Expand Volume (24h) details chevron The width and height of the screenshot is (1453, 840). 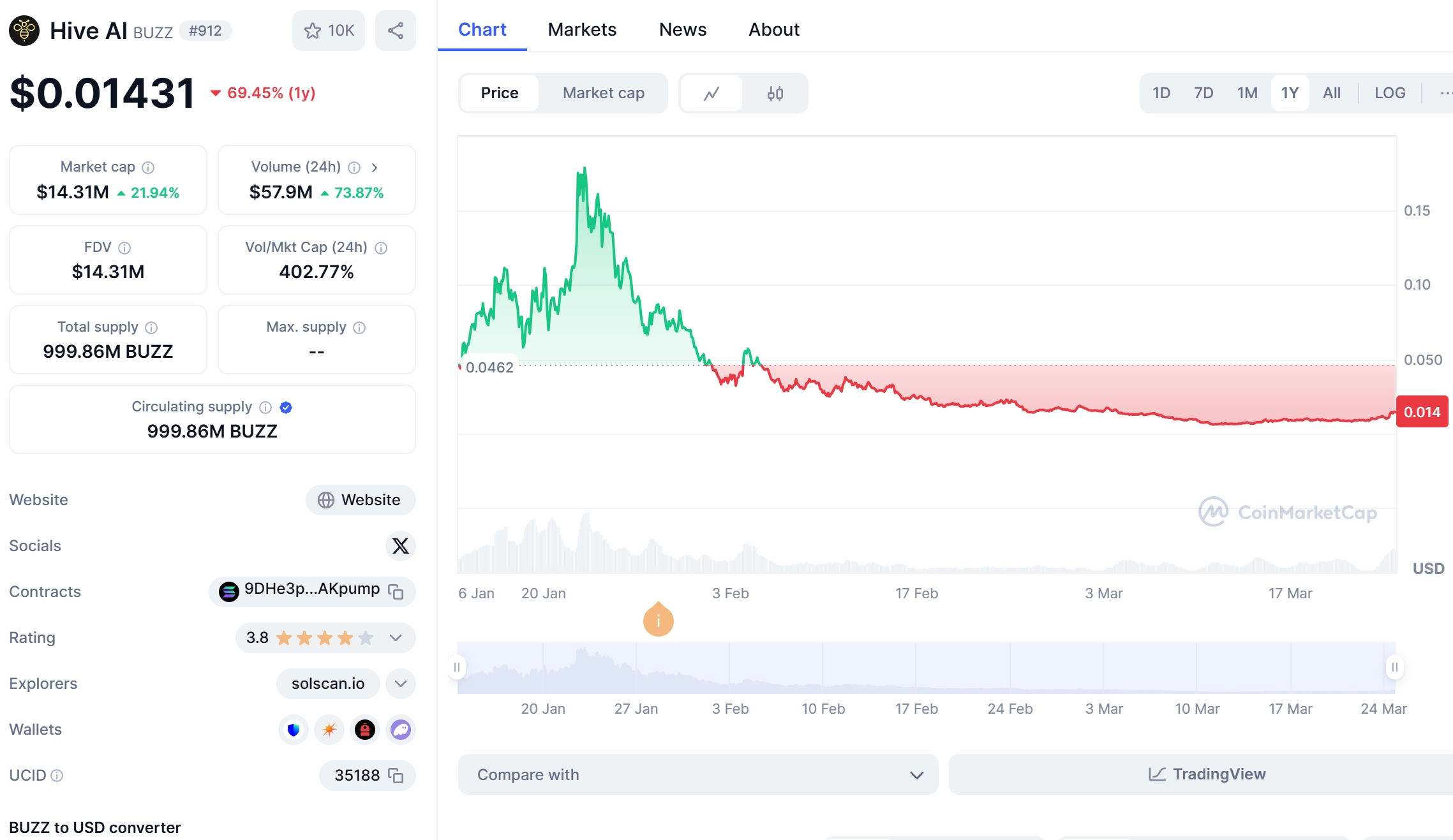(375, 168)
